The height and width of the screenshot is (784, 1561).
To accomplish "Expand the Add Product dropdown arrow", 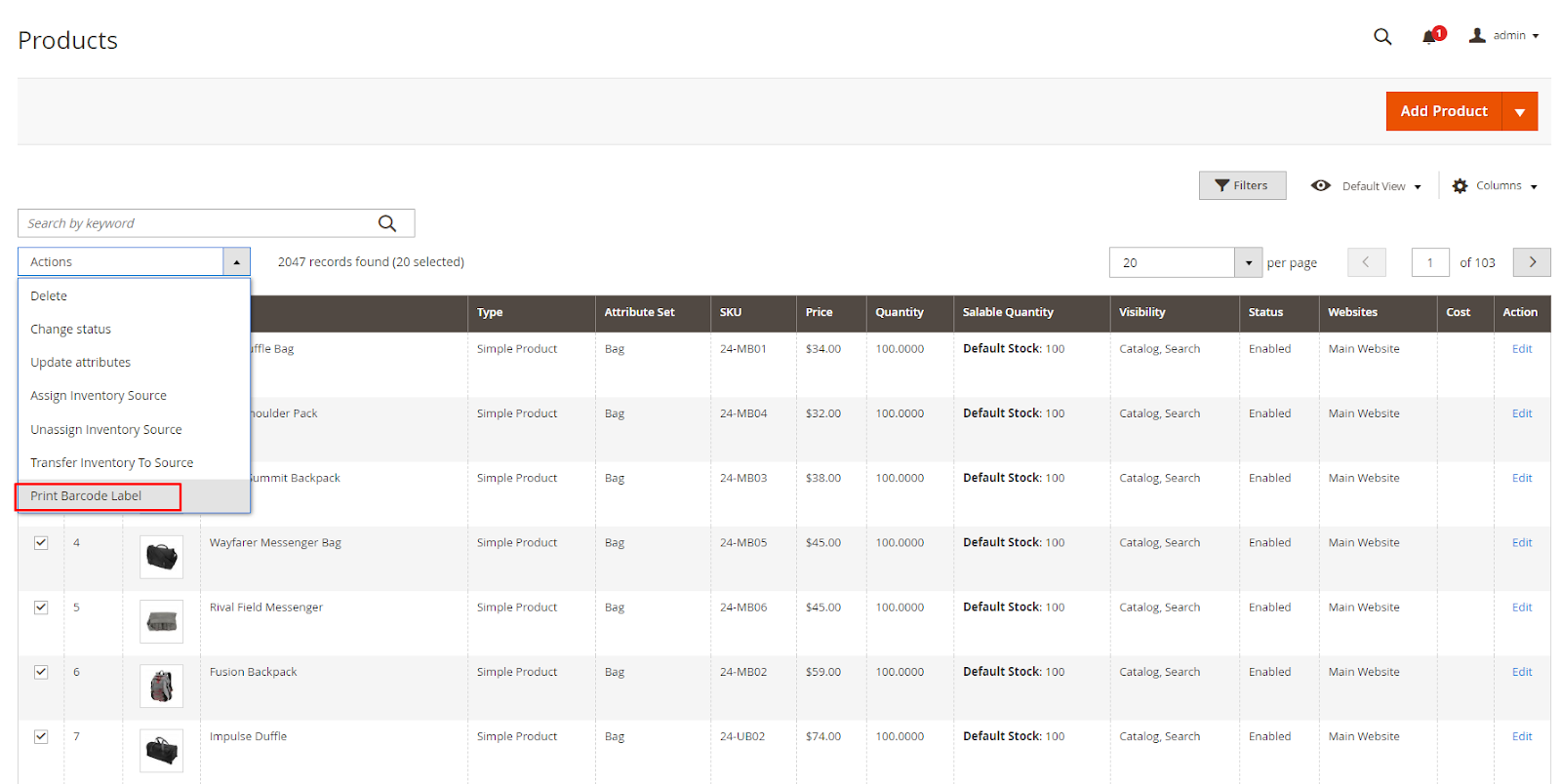I will [1519, 112].
